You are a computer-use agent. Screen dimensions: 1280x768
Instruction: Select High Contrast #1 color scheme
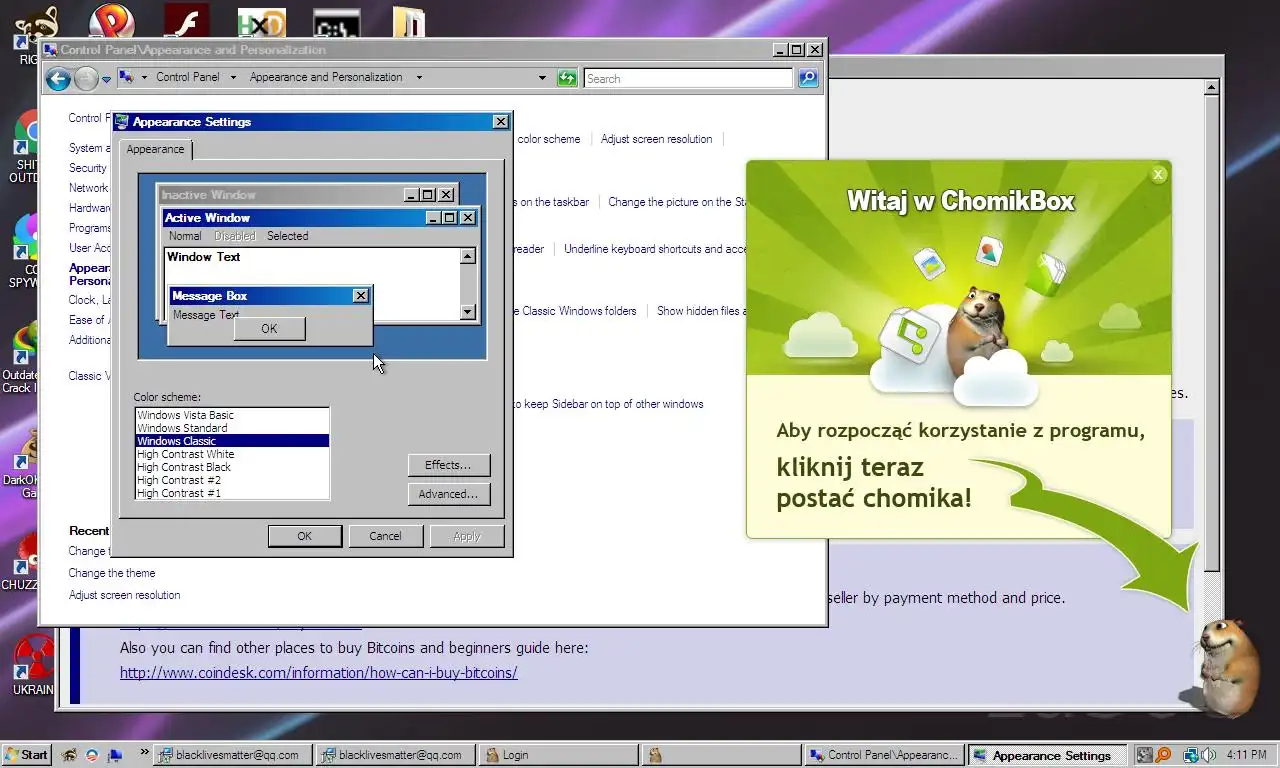pyautogui.click(x=232, y=493)
